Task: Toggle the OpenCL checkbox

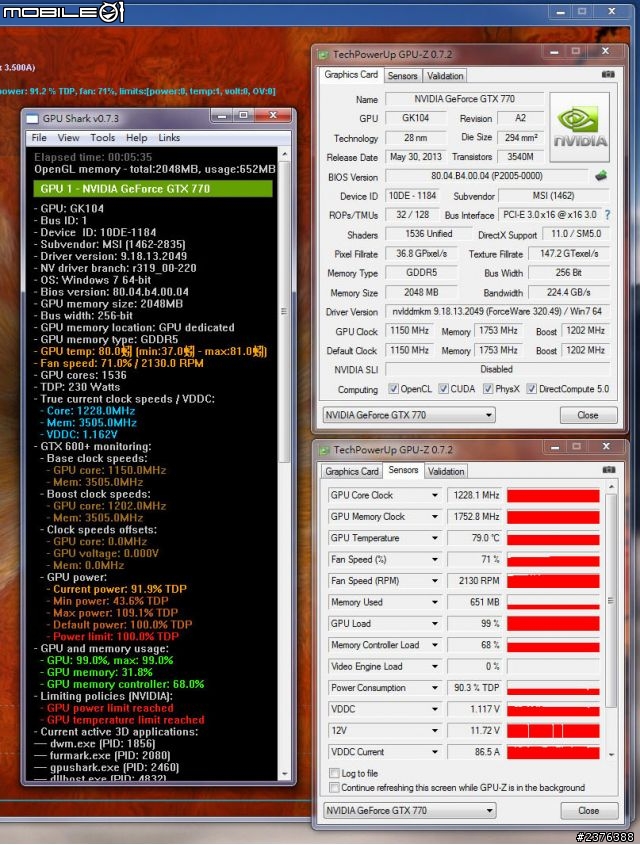Action: coord(393,389)
